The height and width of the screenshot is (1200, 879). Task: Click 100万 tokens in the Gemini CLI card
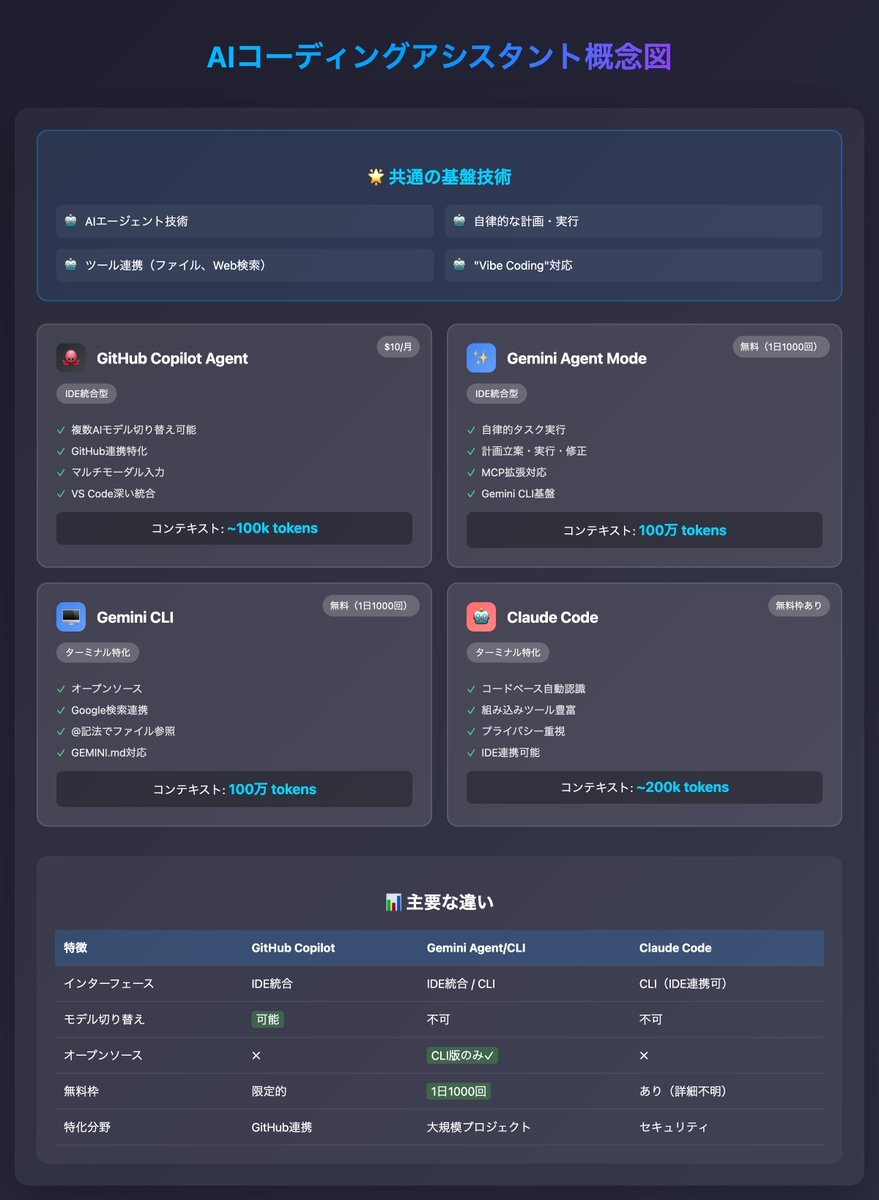tap(272, 789)
